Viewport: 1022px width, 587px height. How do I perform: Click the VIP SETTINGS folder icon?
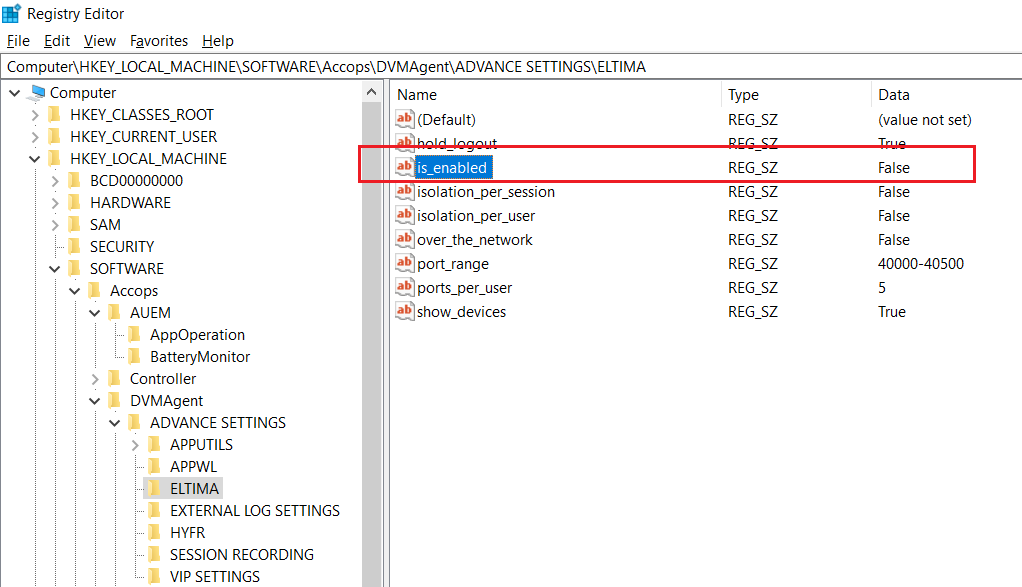[x=155, y=577]
